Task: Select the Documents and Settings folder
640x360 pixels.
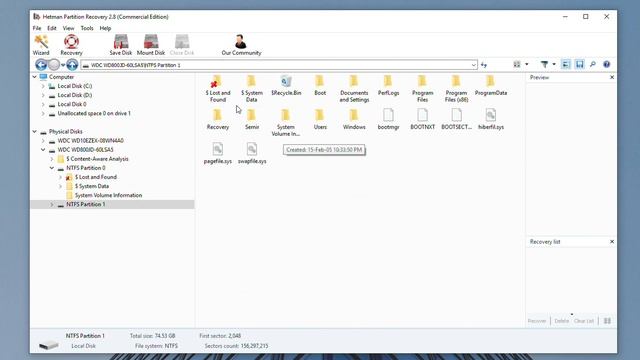Action: 354,89
